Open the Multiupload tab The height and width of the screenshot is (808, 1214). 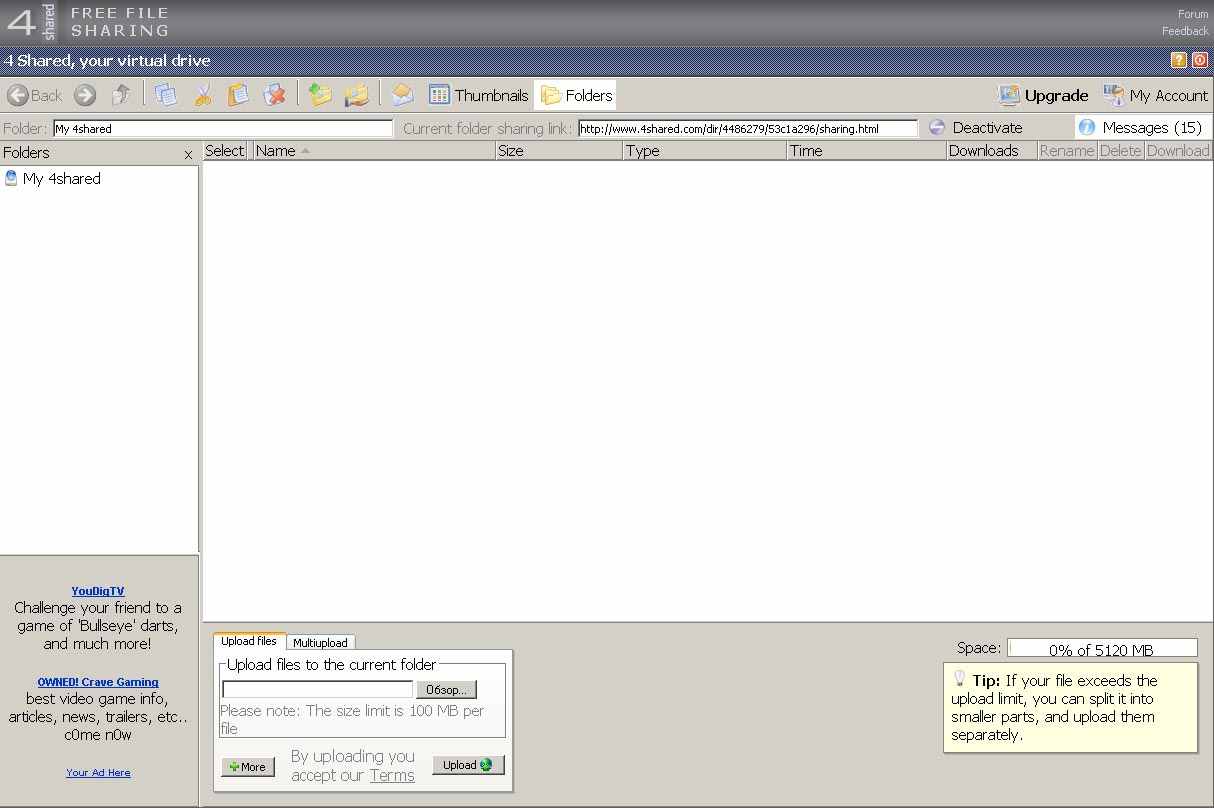coord(320,642)
